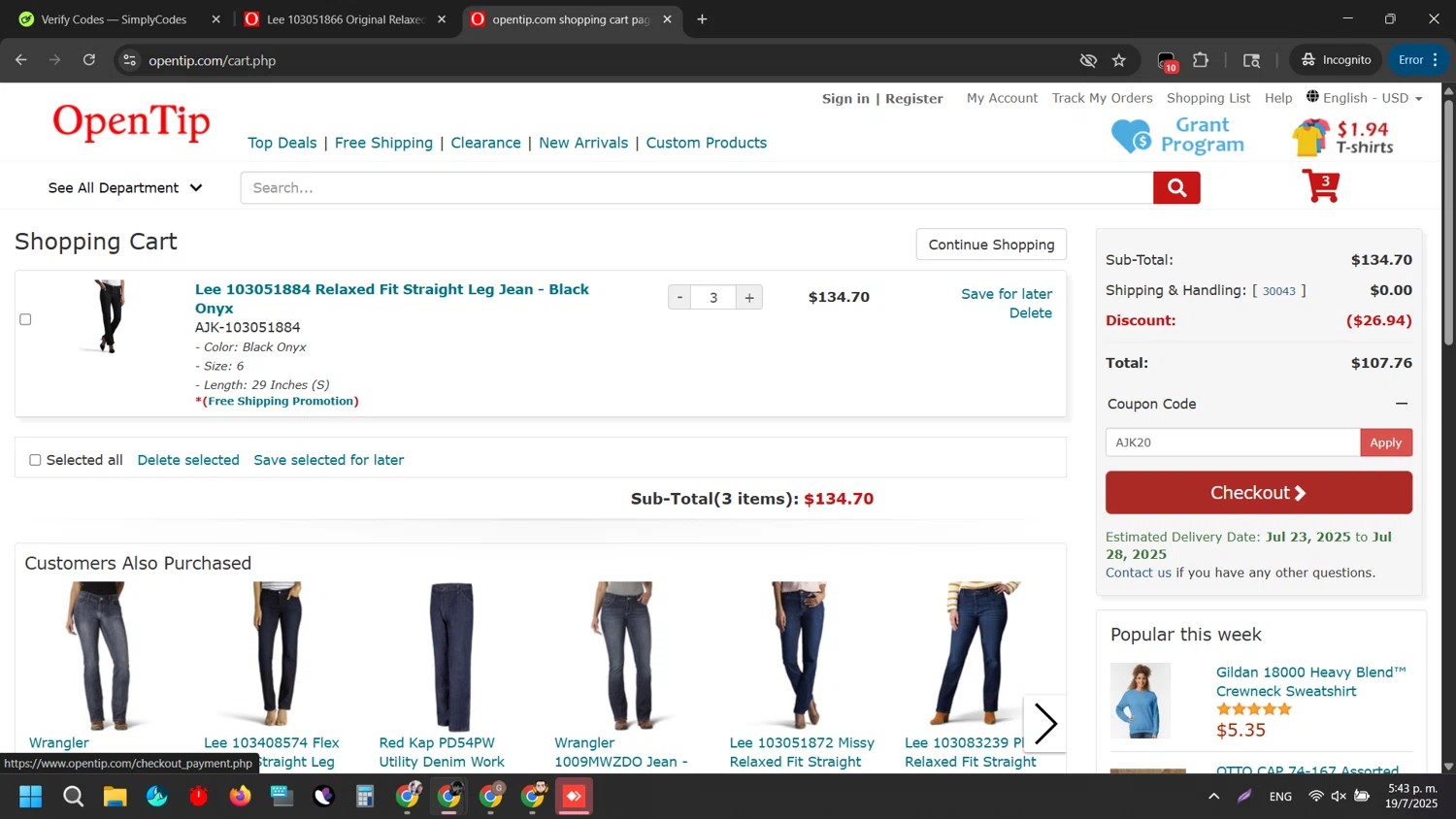Viewport: 1456px width, 819px height.
Task: Open the browser extensions puzzle icon
Action: [x=1201, y=60]
